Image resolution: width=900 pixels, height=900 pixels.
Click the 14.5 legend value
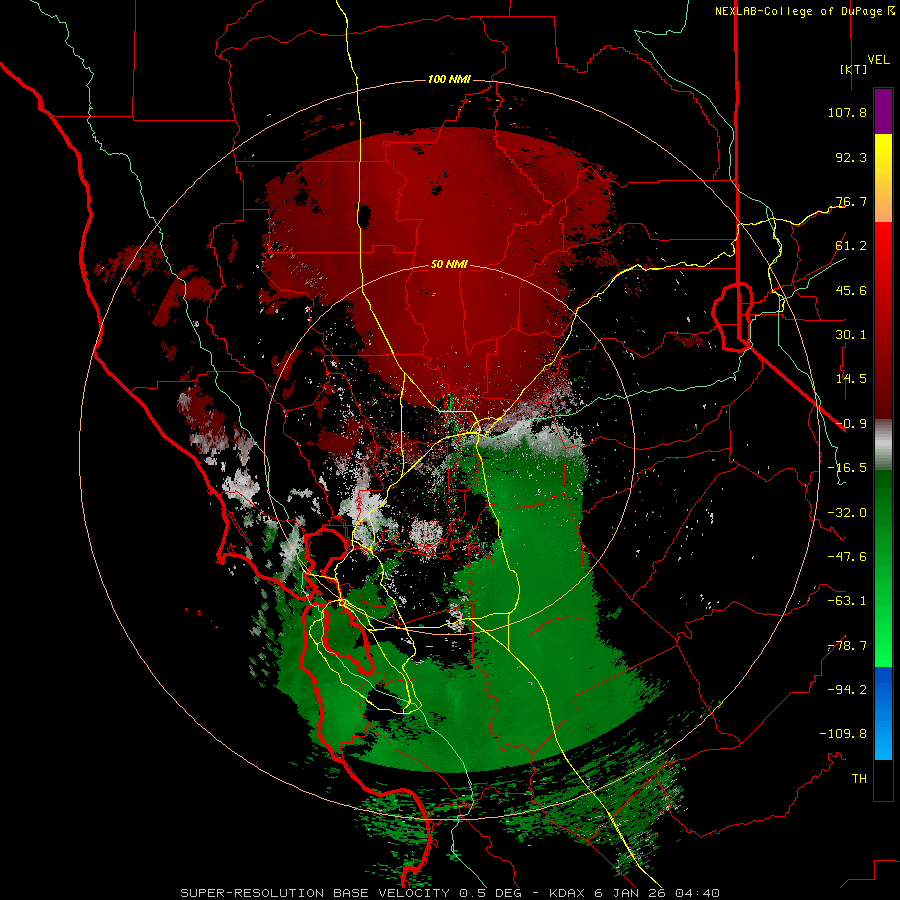851,379
